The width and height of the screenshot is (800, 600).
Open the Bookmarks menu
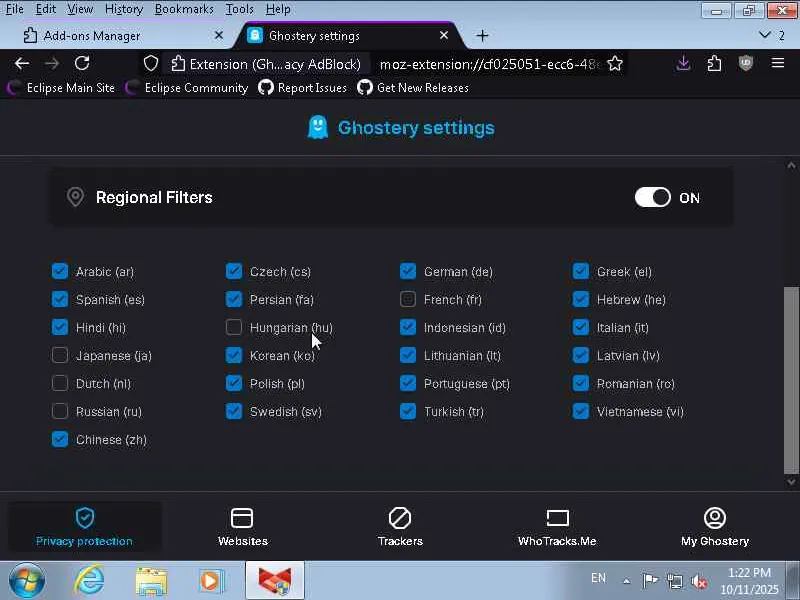point(184,9)
